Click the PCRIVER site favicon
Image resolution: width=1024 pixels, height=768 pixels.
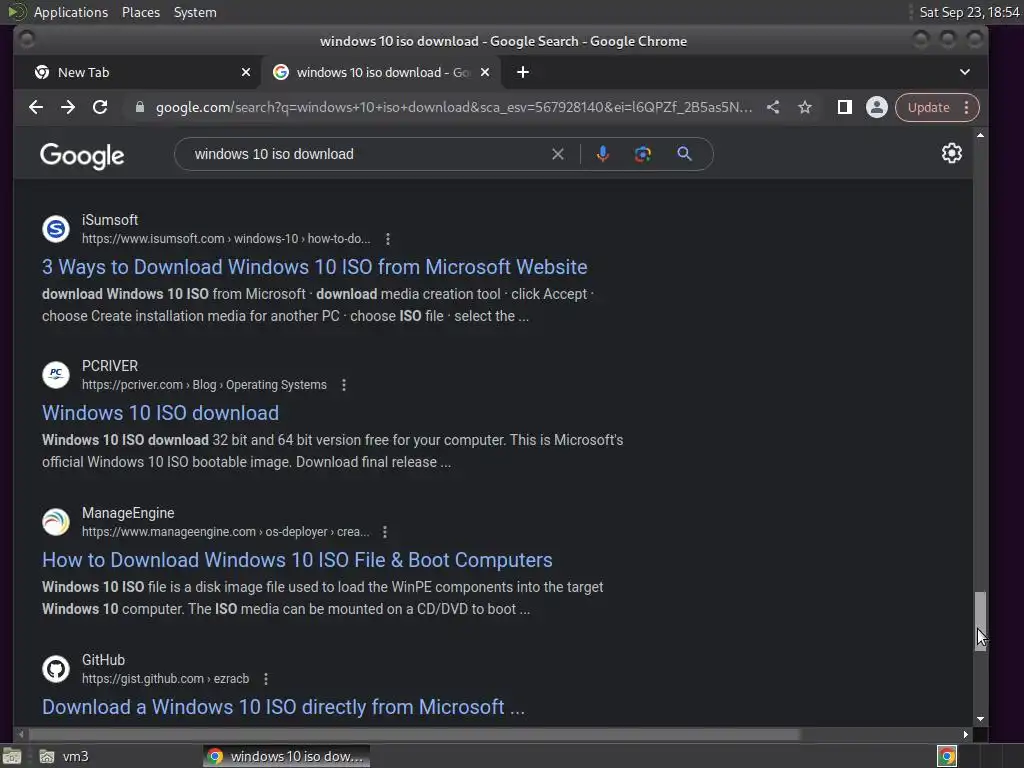[x=56, y=376]
